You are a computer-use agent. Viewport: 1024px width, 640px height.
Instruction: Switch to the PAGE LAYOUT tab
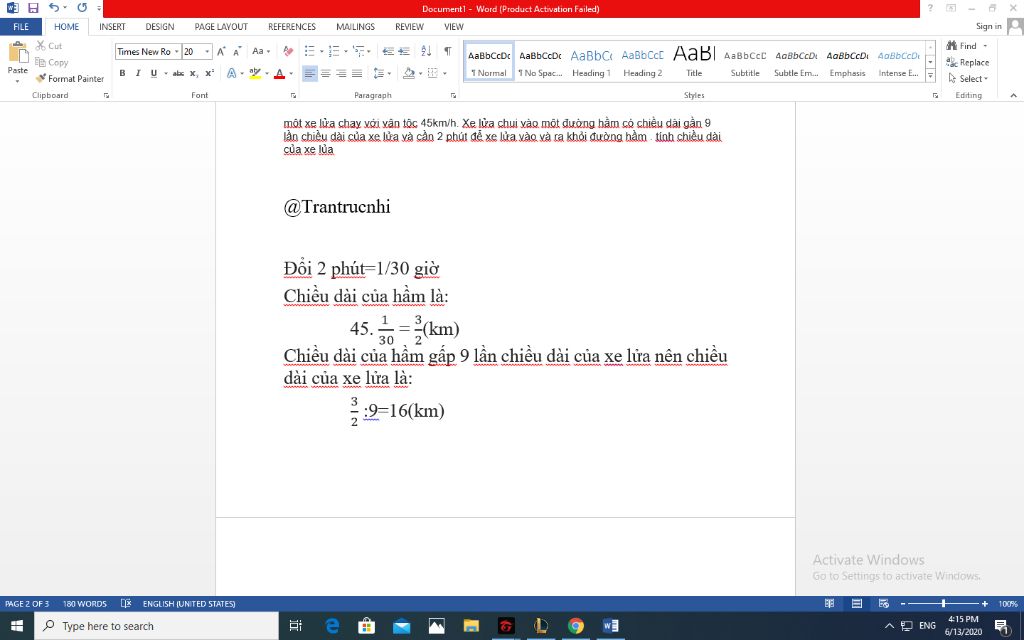(x=221, y=27)
